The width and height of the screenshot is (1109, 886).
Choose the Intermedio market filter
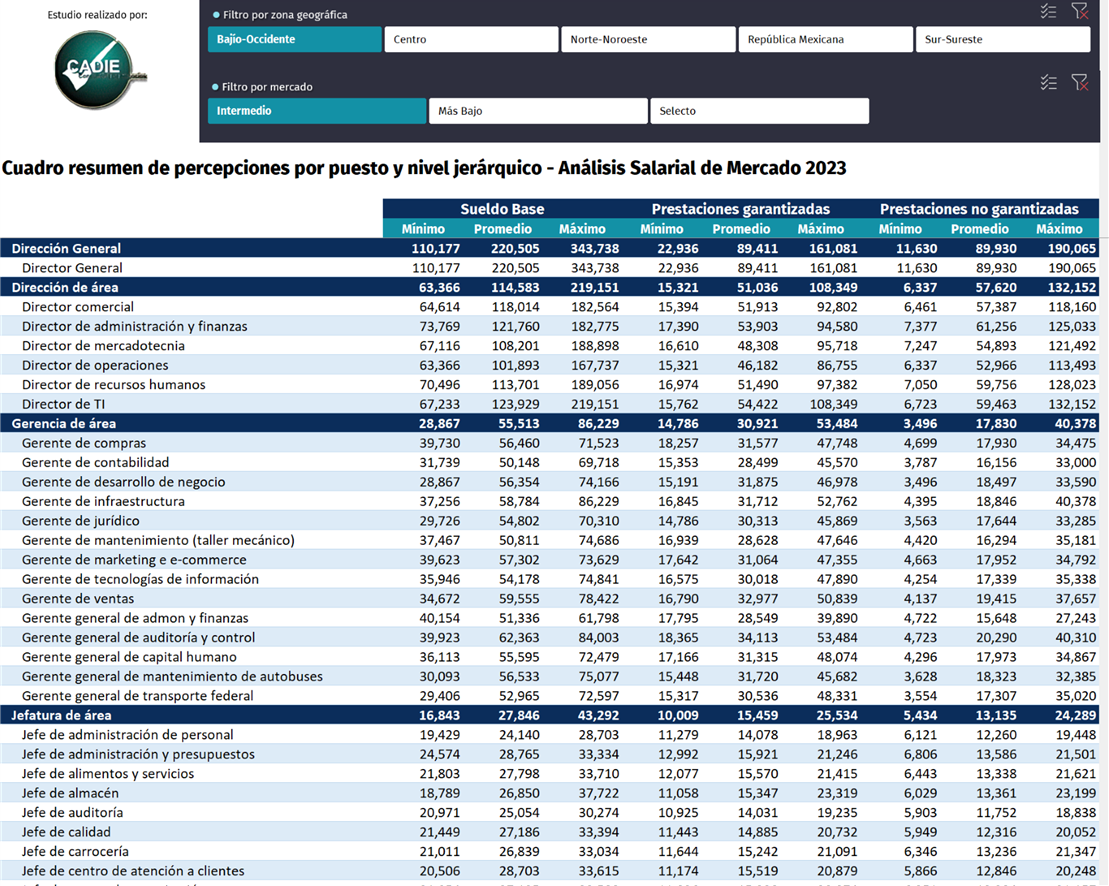coord(316,111)
